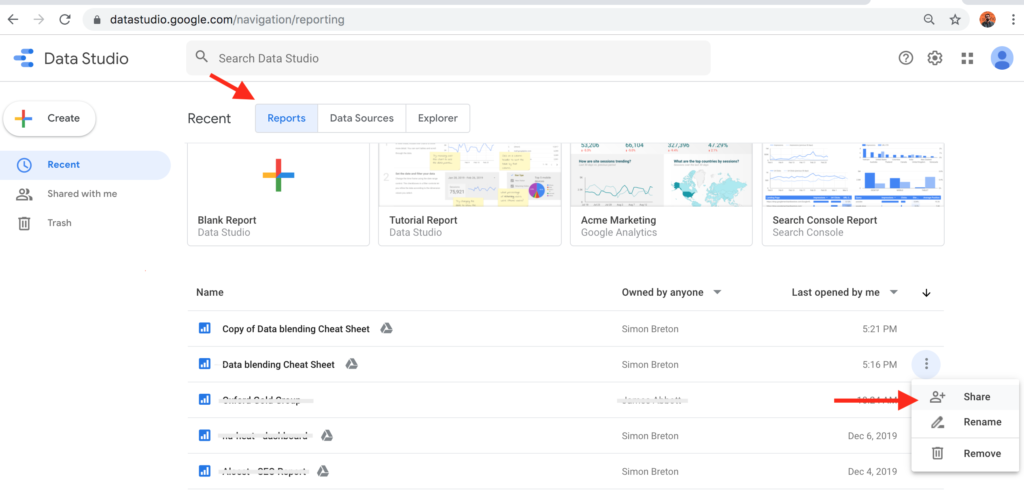Click the Recent clock icon

coord(24,165)
